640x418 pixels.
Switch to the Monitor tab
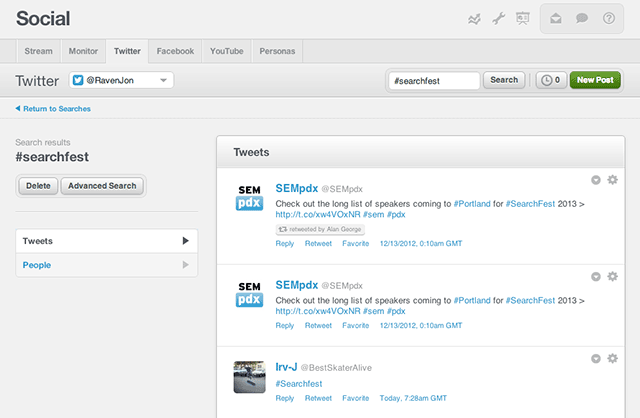point(83,51)
